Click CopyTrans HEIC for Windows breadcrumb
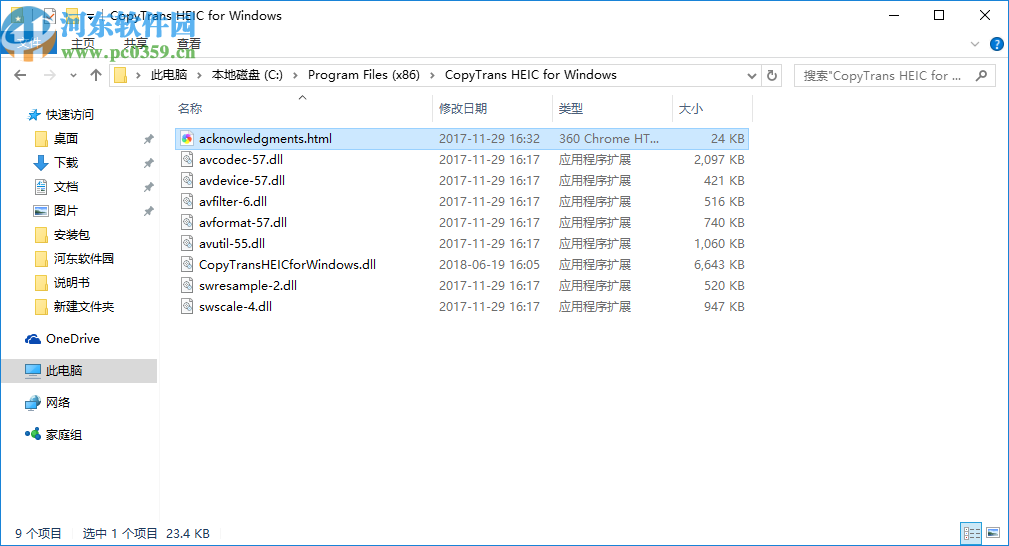This screenshot has width=1009, height=546. tap(531, 75)
